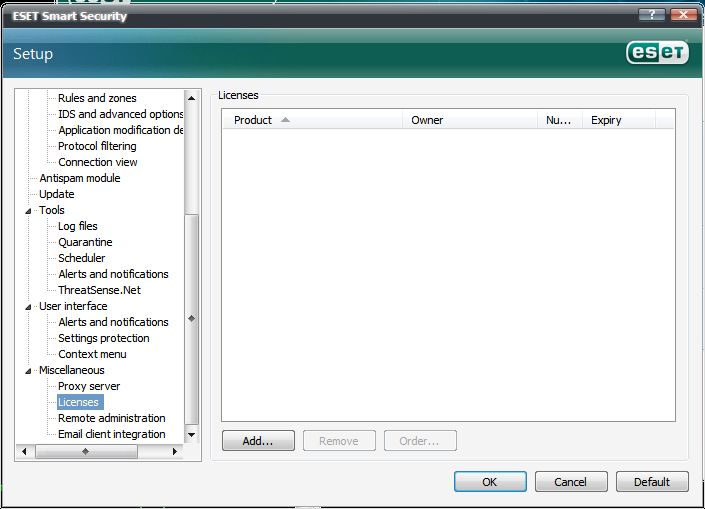Click tree scrollbar down arrow

192,435
